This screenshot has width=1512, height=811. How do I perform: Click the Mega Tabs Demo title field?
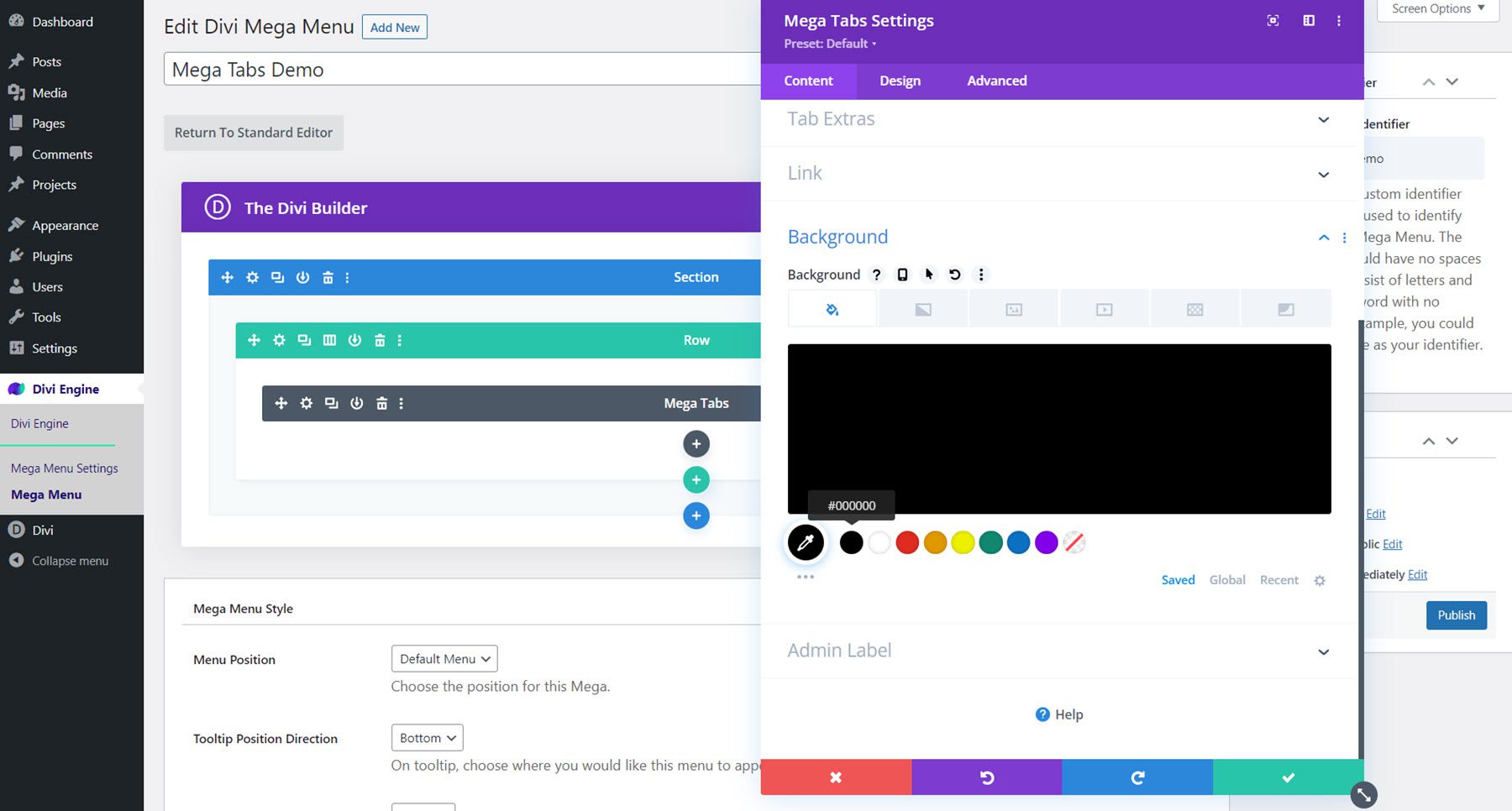tap(462, 69)
